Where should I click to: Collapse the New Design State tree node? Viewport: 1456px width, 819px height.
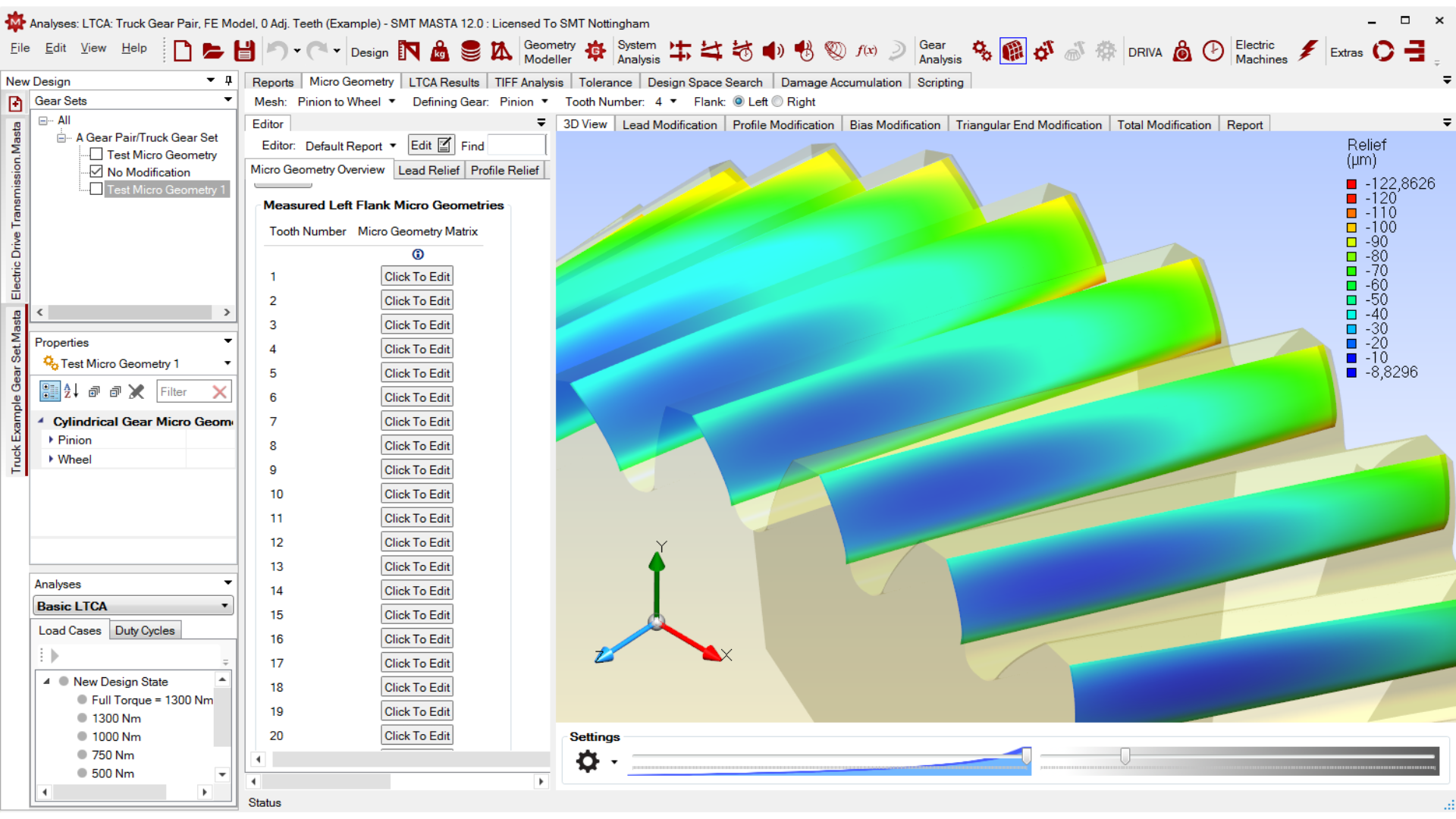coord(46,681)
